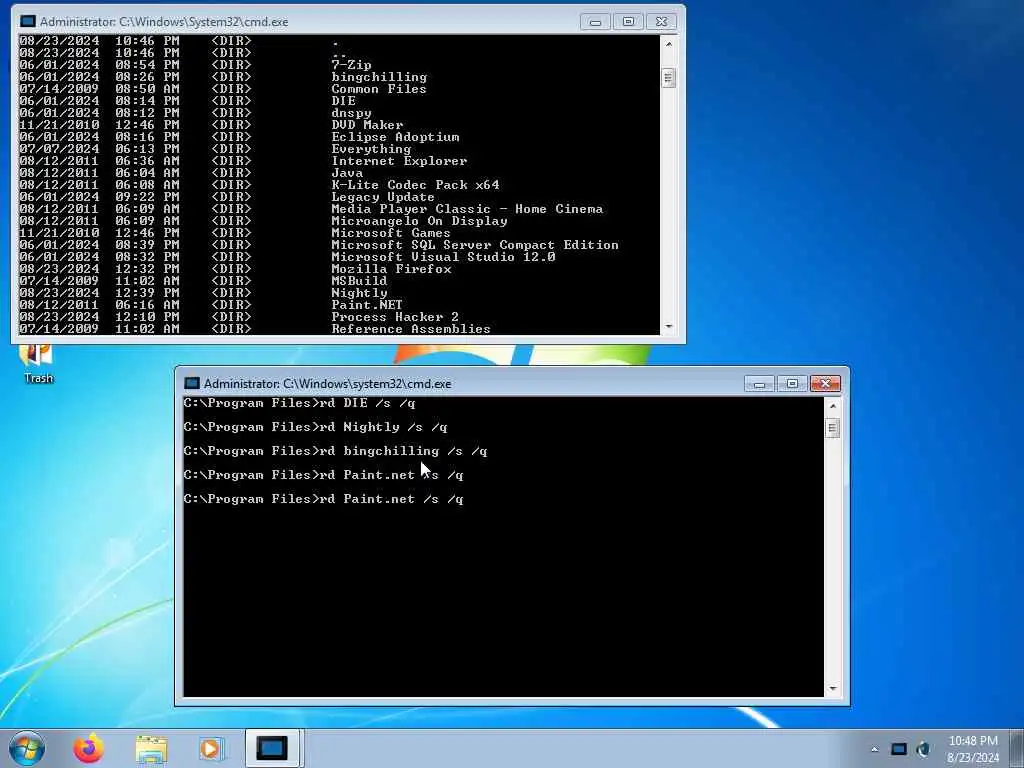Click 'Microsoft Visual Studio 12.0' entry
1024x768 pixels.
[443, 257]
